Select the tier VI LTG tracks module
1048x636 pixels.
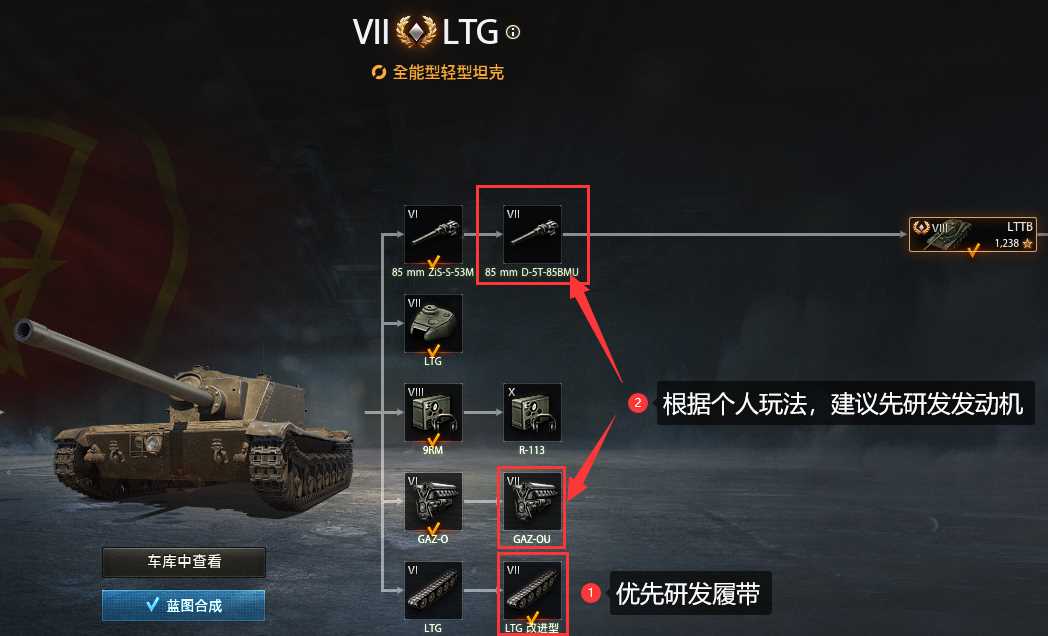pyautogui.click(x=433, y=591)
